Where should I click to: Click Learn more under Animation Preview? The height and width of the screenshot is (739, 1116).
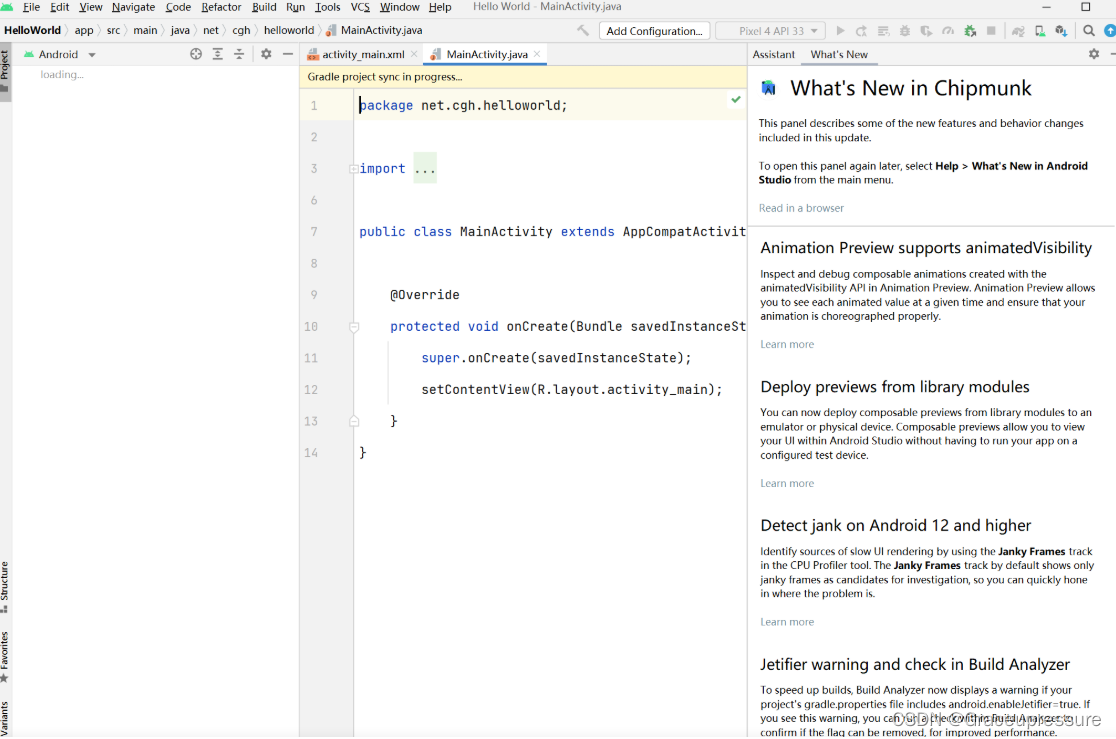click(x=786, y=344)
